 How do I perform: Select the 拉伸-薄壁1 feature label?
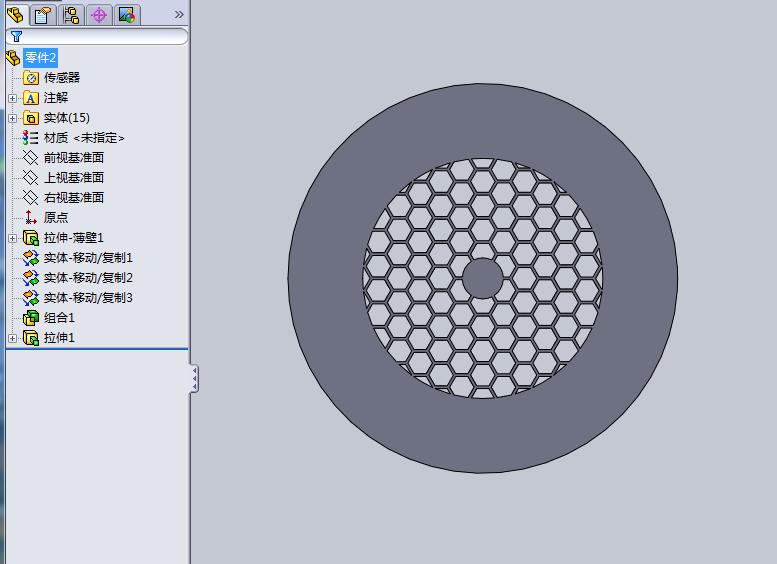74,237
